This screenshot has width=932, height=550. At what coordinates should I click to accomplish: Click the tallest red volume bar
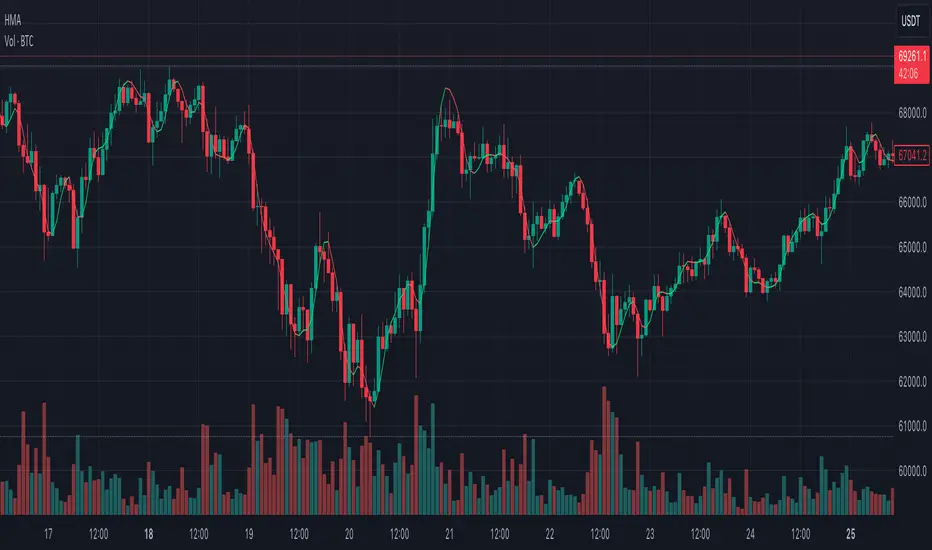point(603,450)
